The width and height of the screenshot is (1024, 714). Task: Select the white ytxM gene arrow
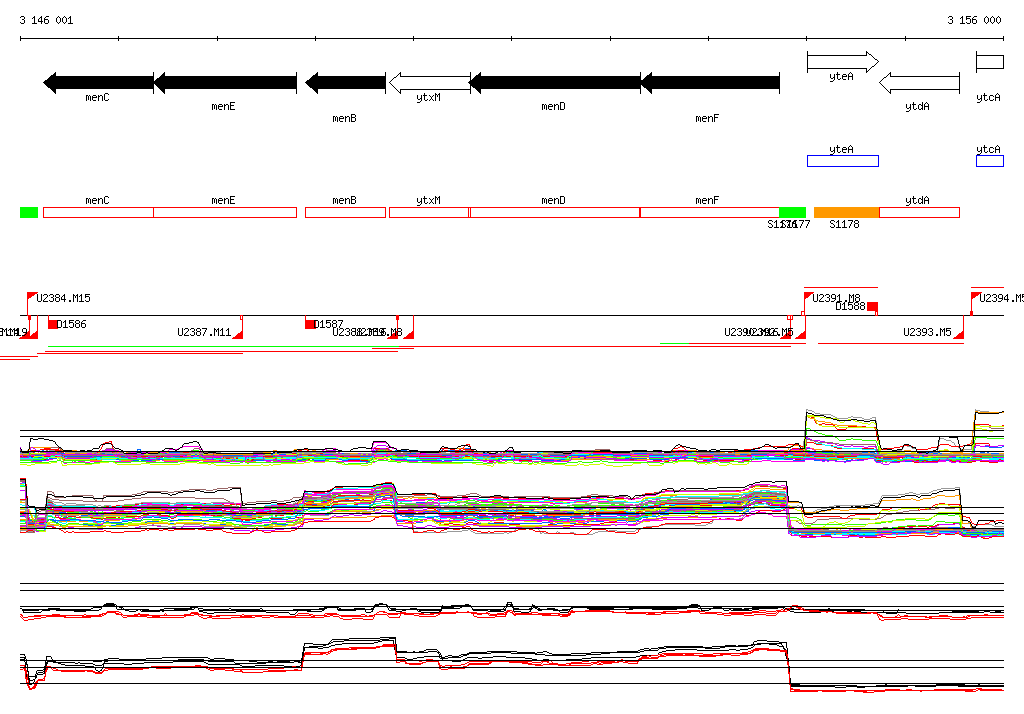click(x=429, y=83)
